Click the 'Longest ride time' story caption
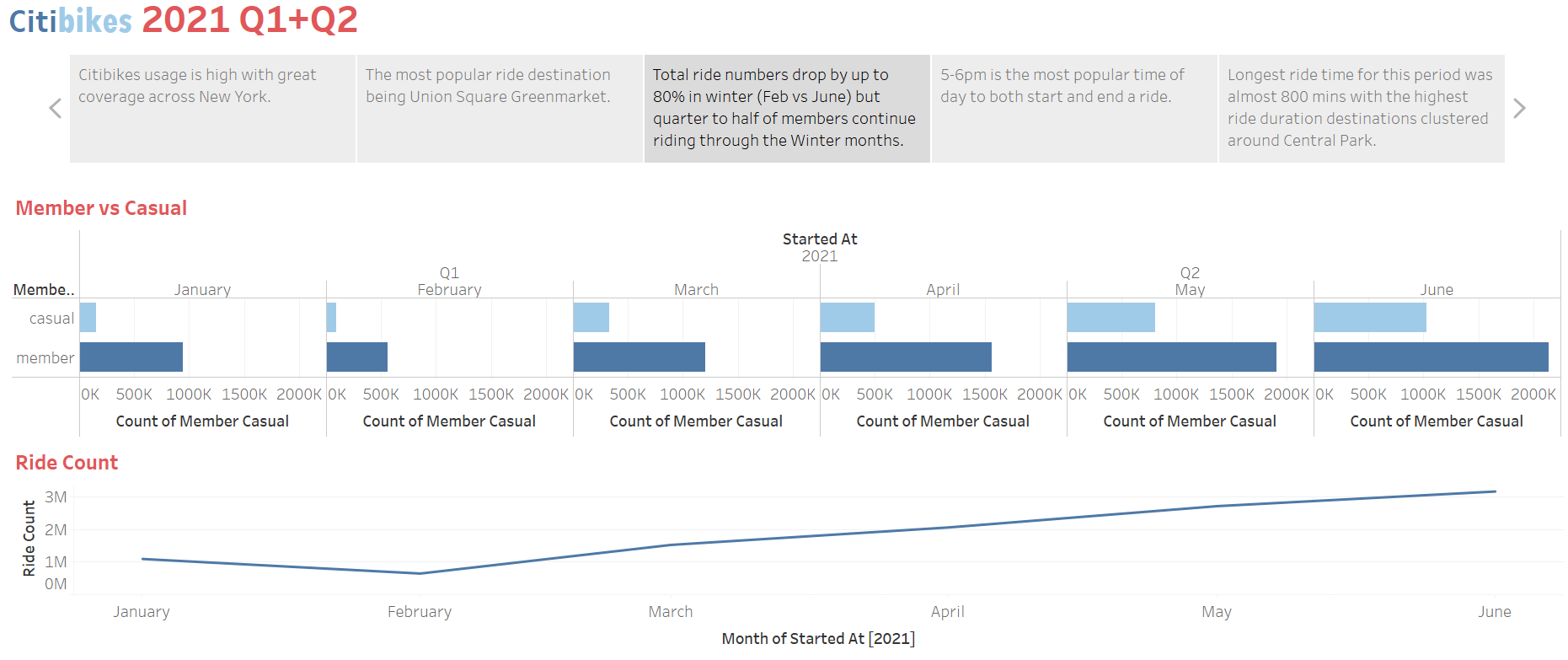This screenshot has width=1568, height=660. 1362,108
